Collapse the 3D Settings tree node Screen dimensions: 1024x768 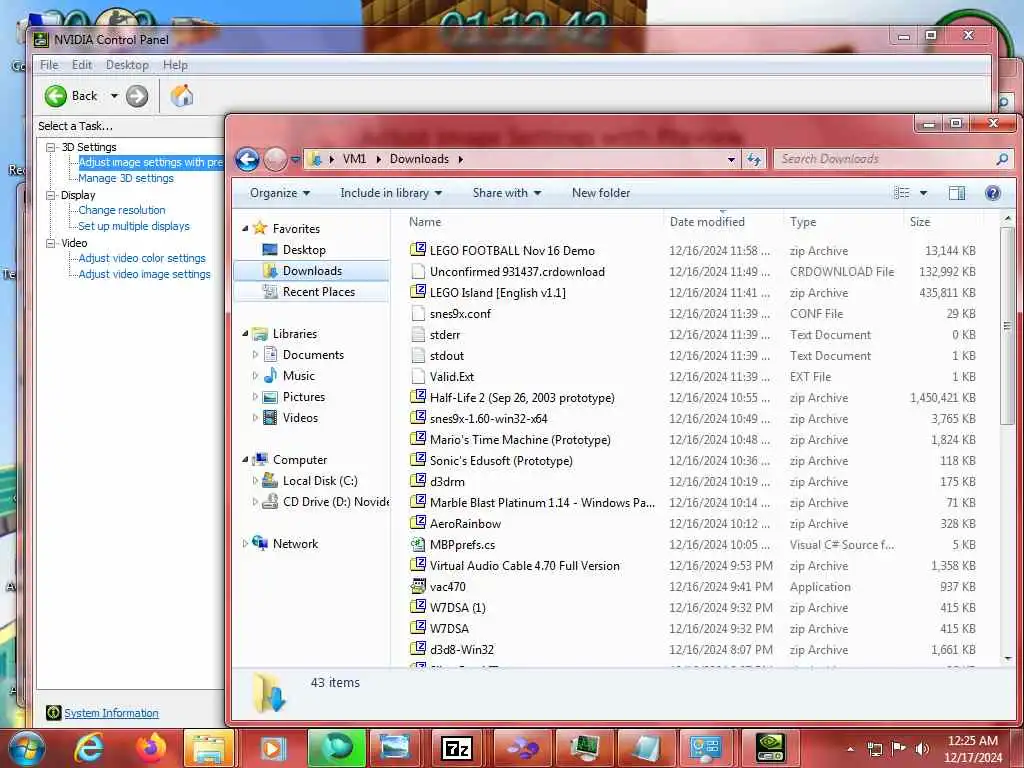50,147
